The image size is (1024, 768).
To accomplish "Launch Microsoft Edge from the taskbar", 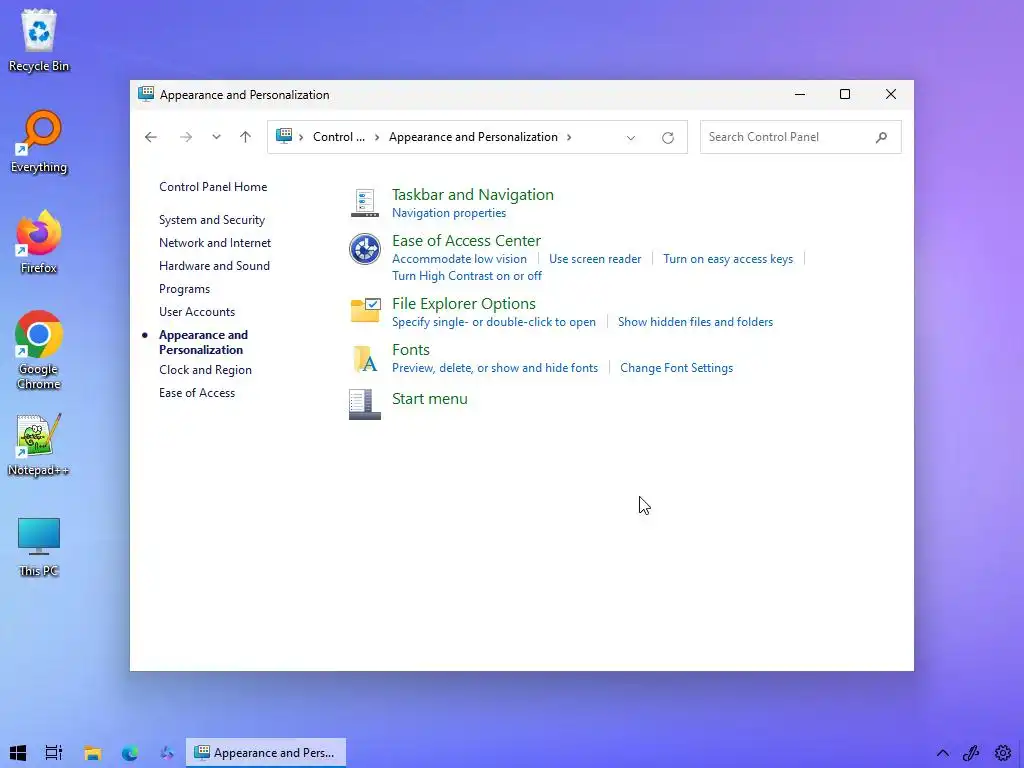I will (130, 753).
